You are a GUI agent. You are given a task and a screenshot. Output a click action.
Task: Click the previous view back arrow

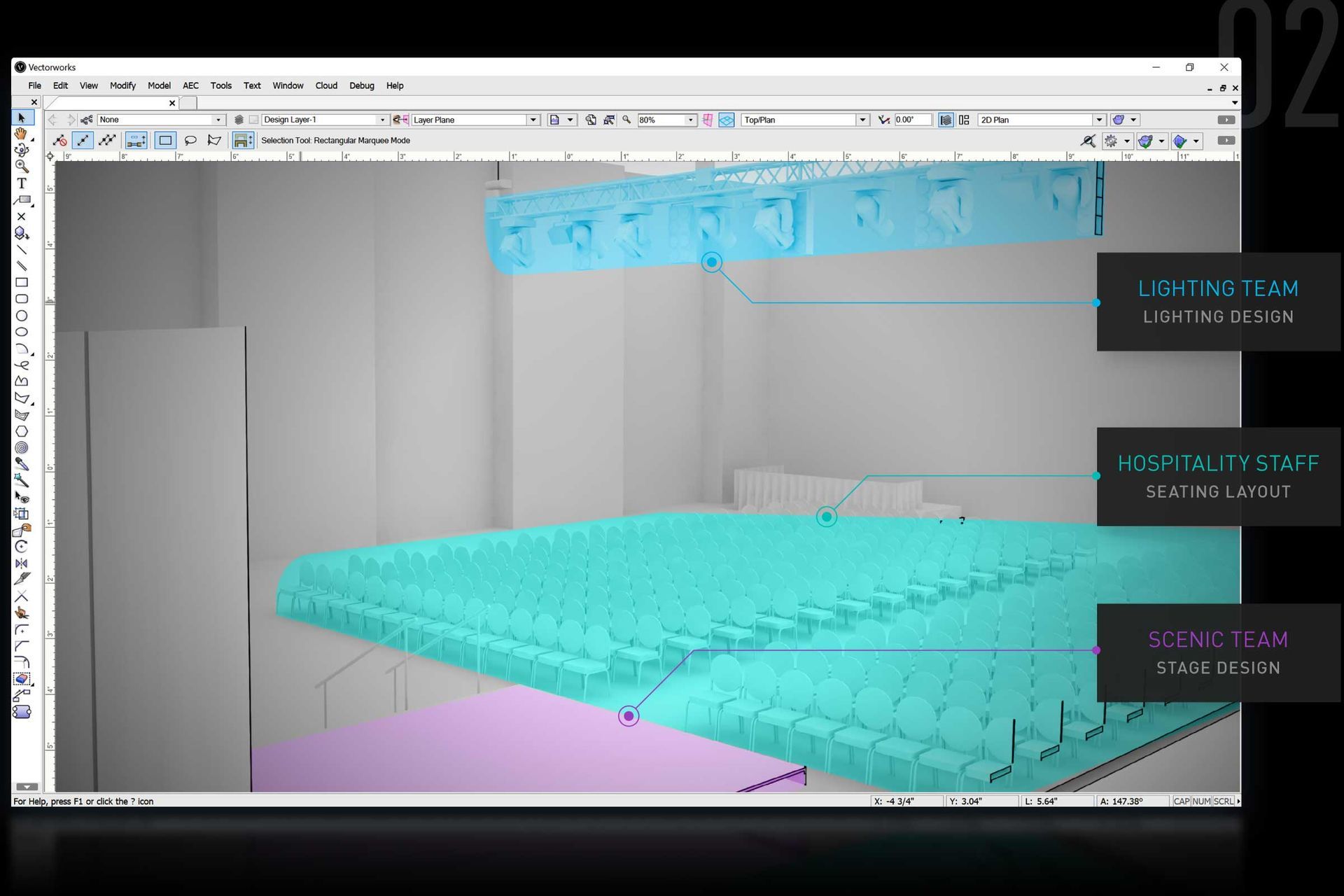click(x=52, y=120)
